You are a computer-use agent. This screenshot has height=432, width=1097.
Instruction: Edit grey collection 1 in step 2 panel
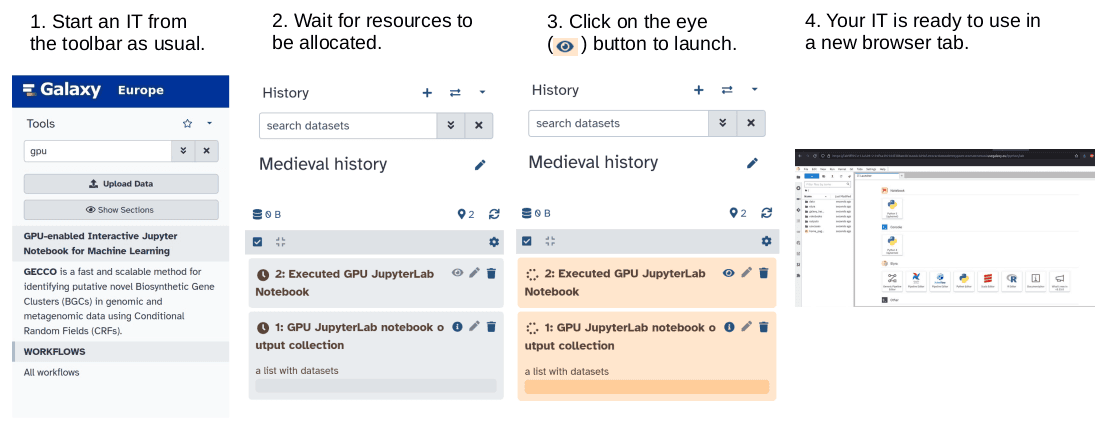[474, 326]
